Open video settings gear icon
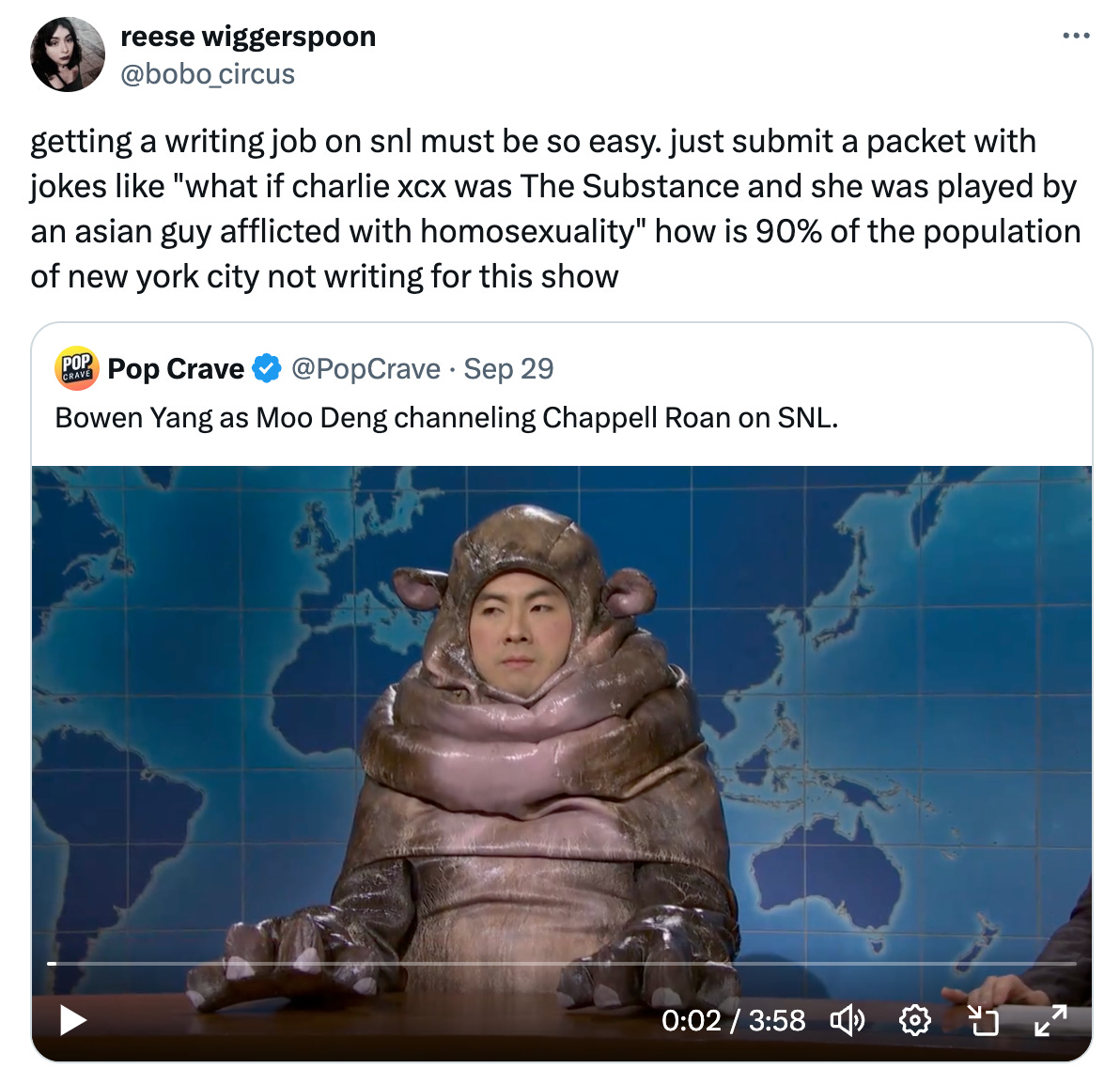Screen dimensions: 1120x1084 [914, 1020]
